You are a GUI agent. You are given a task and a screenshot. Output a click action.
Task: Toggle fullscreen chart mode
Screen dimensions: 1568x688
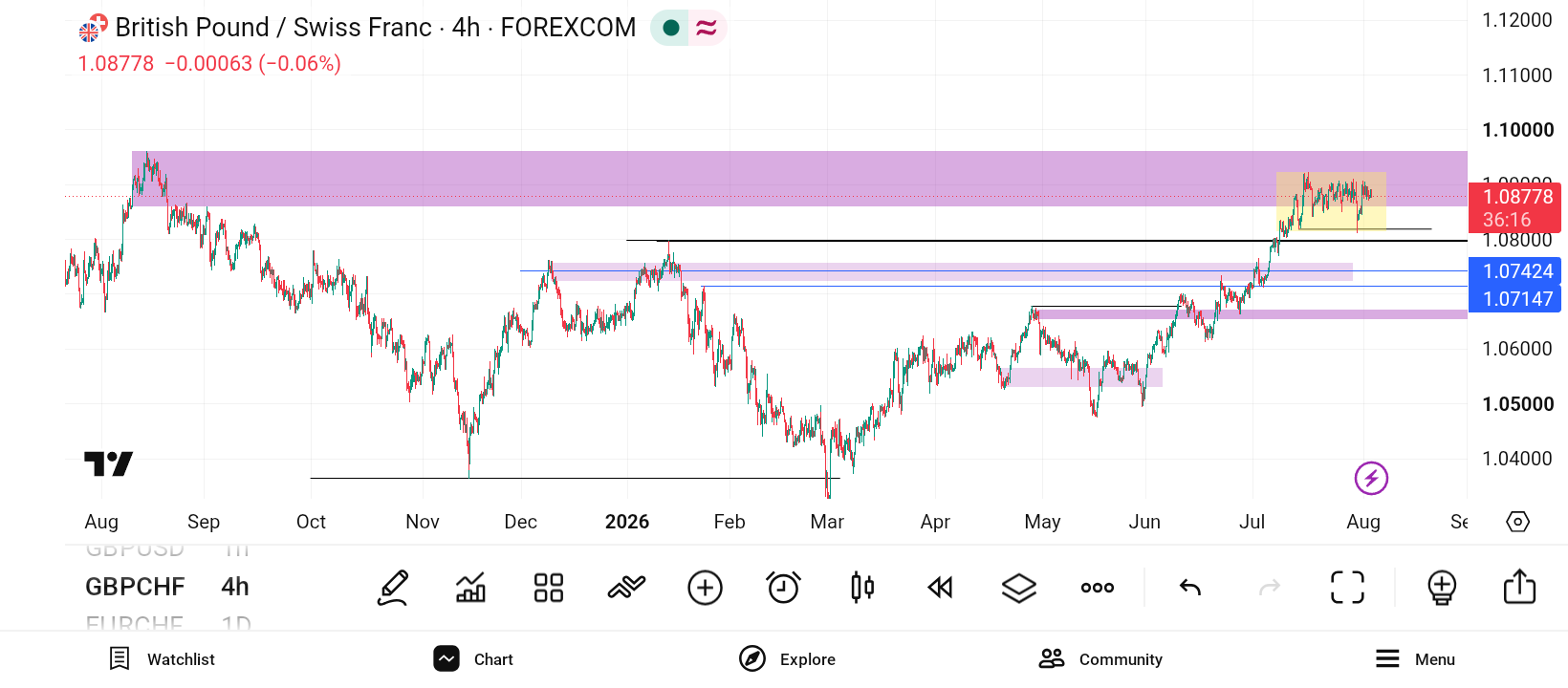pyautogui.click(x=1348, y=588)
